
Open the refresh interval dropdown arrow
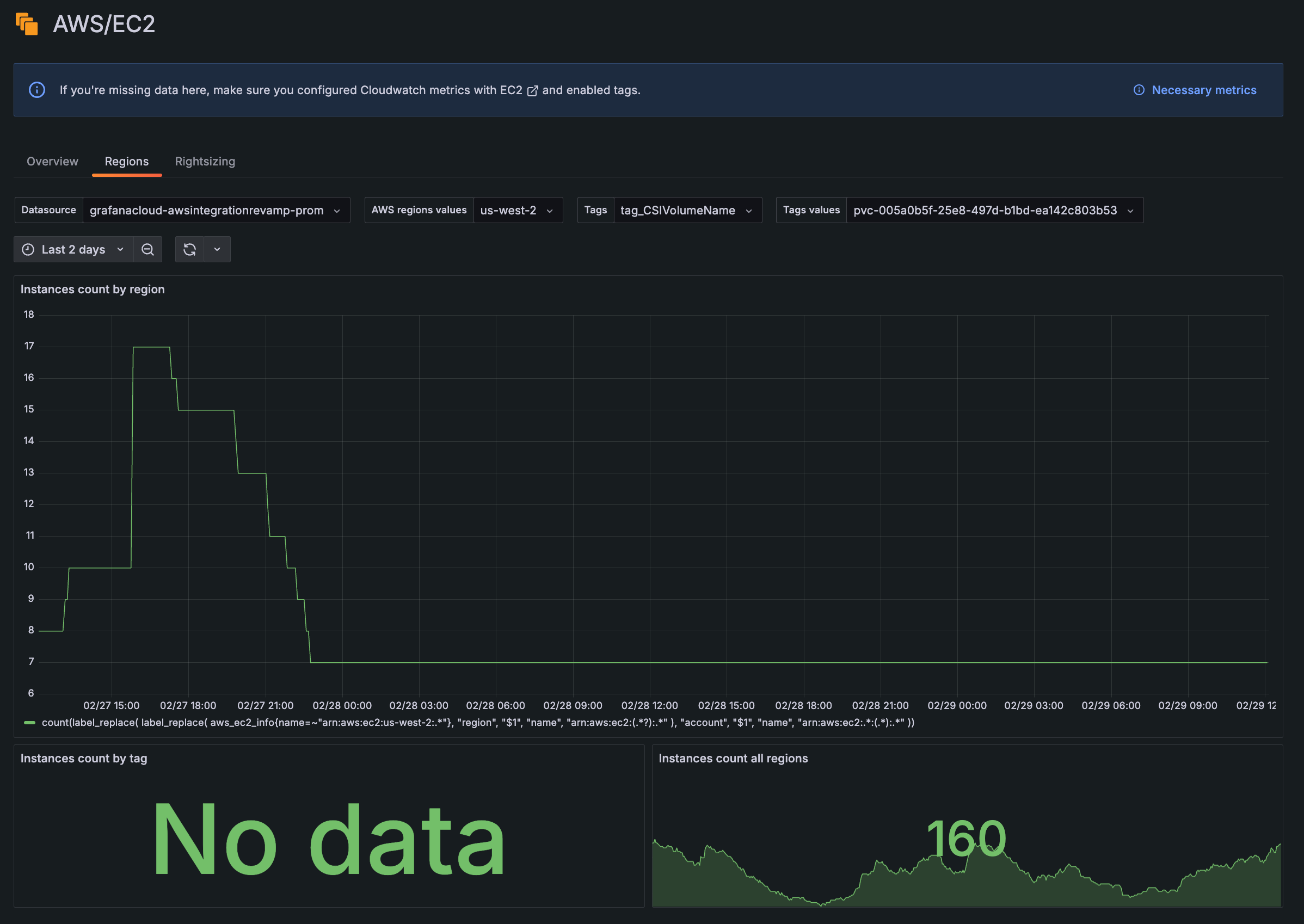pyautogui.click(x=217, y=249)
